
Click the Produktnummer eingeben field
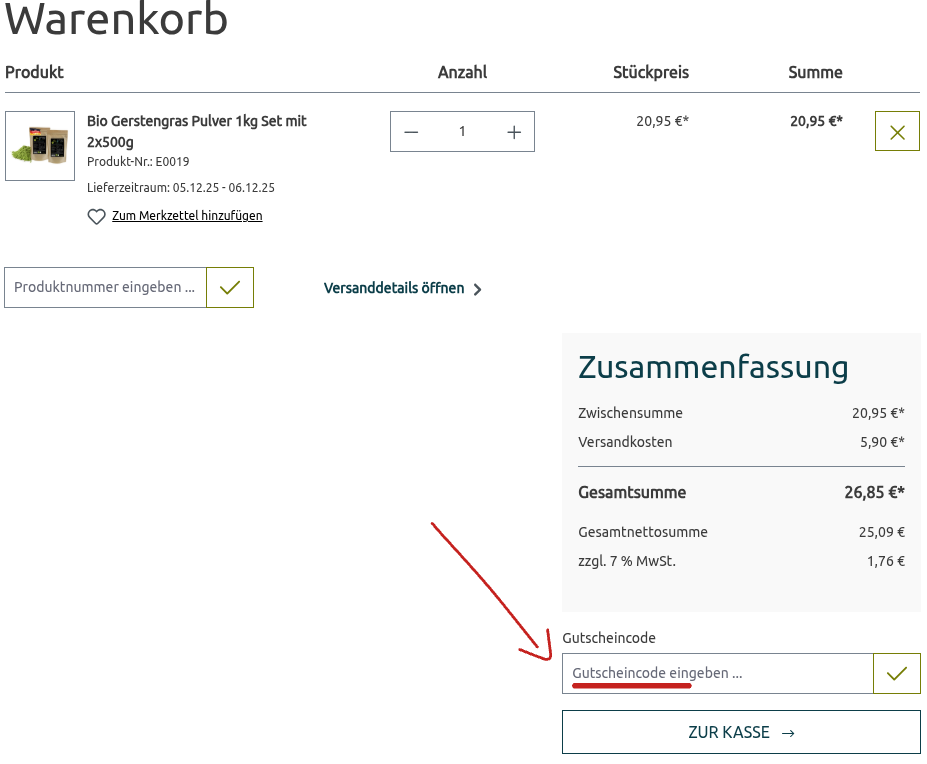pos(104,287)
